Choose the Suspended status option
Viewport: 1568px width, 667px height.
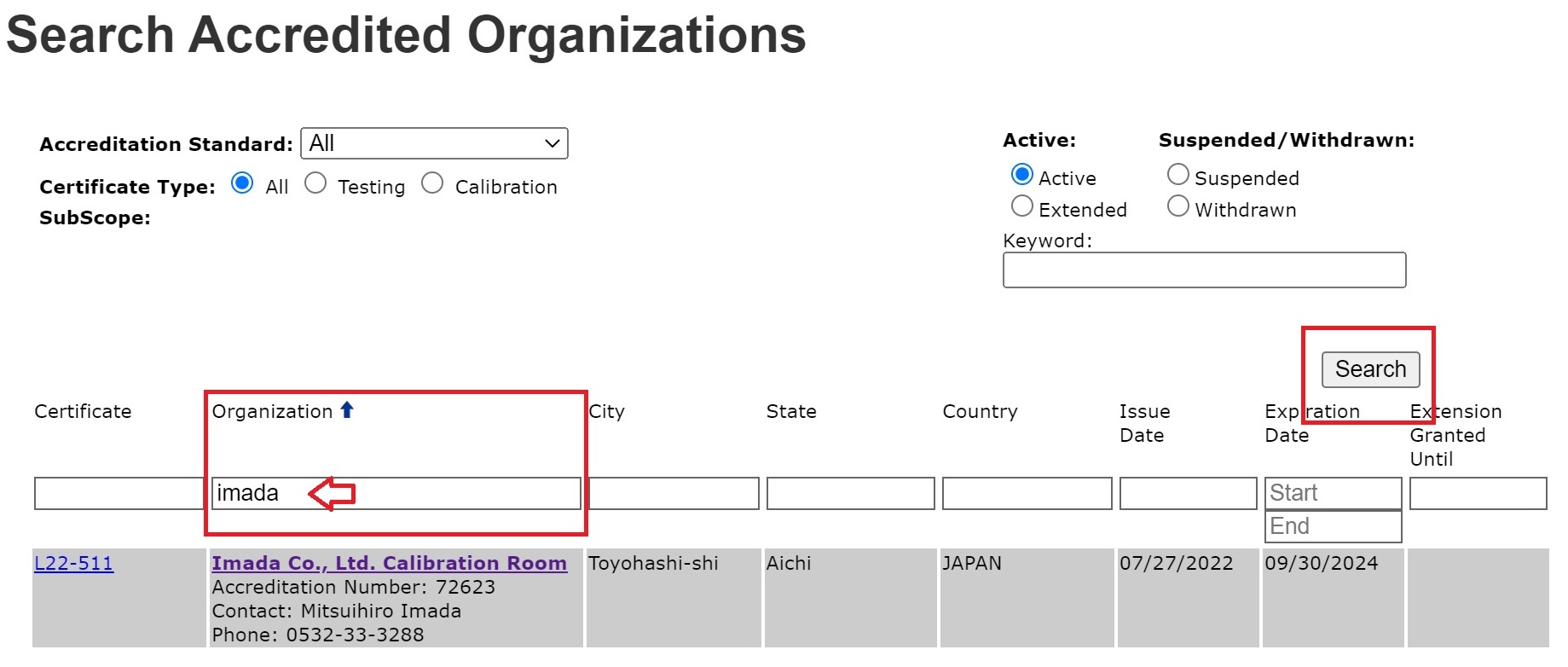pyautogui.click(x=1177, y=175)
